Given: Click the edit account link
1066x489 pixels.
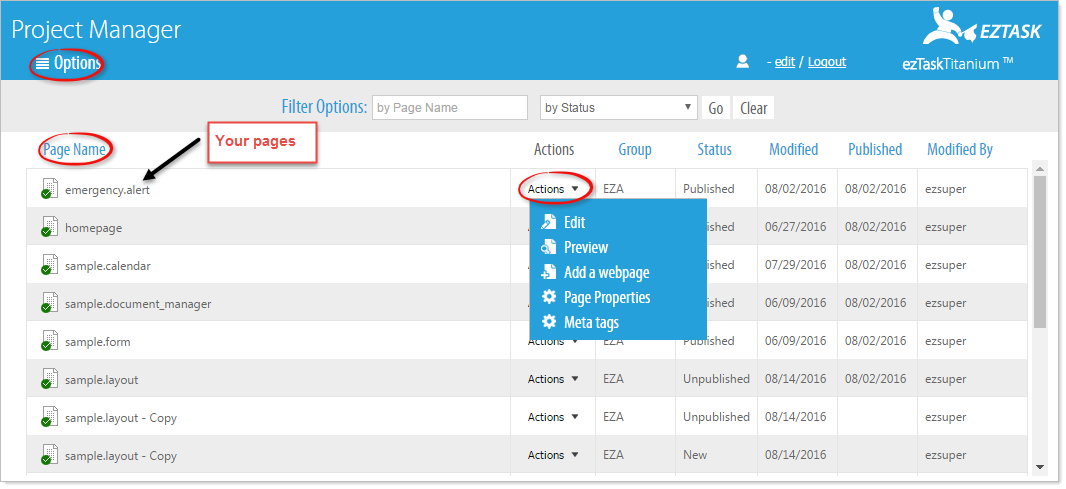Looking at the screenshot, I should pos(785,62).
